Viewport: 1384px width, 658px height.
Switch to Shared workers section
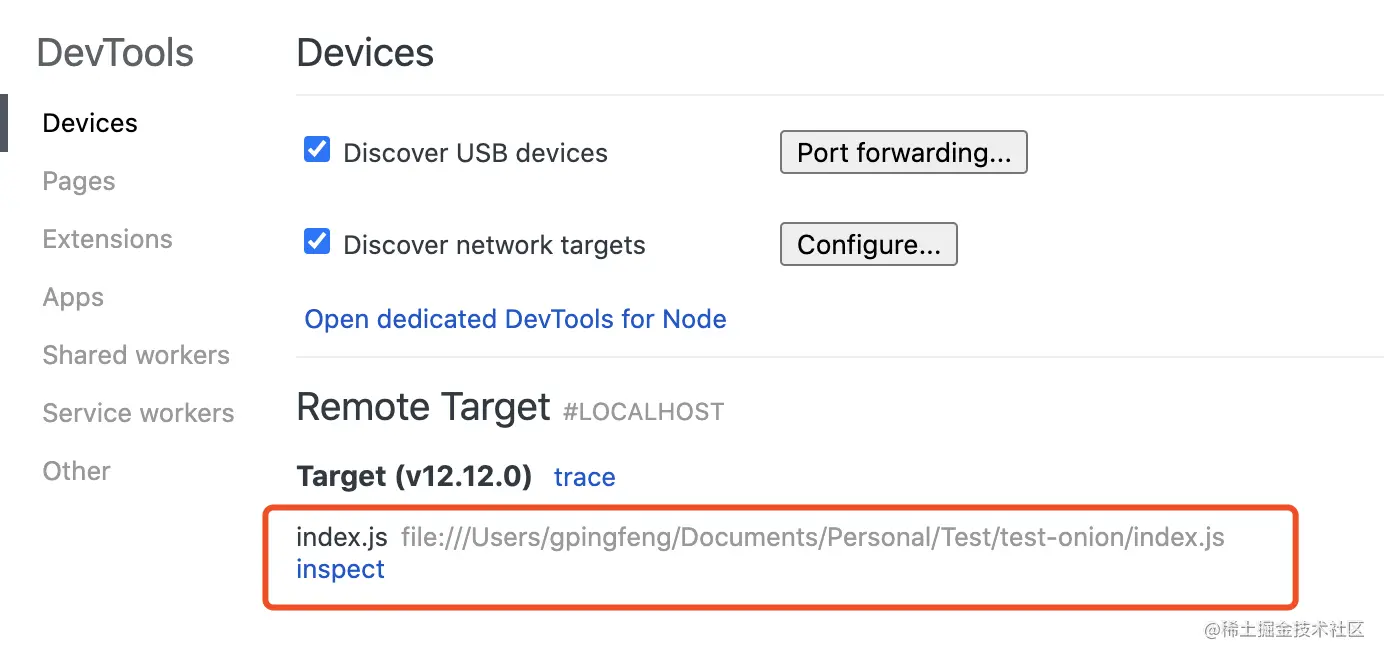coord(136,355)
